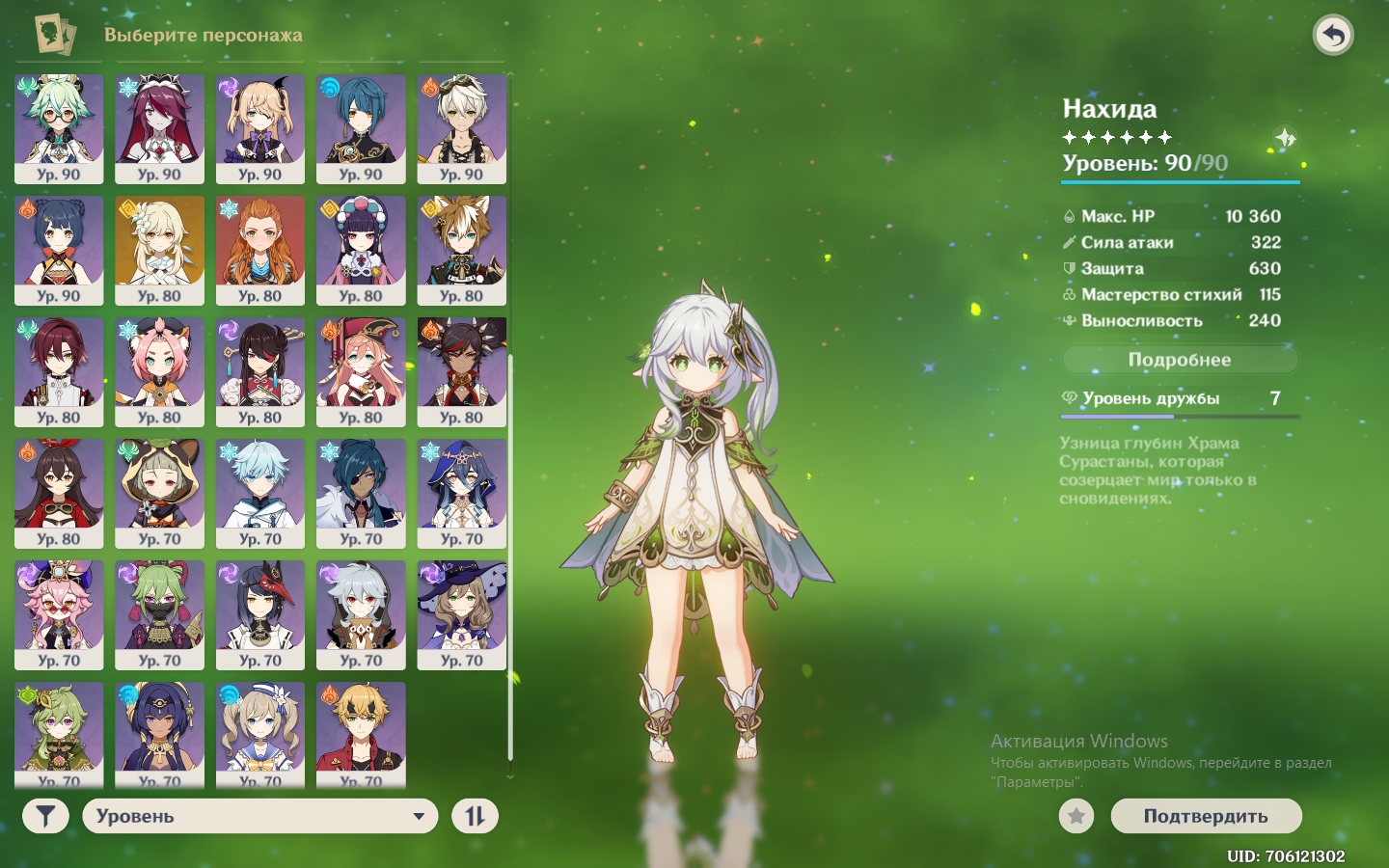Select Lisa in the purple witch hat
Screen dimensions: 1389x868
coord(462,615)
